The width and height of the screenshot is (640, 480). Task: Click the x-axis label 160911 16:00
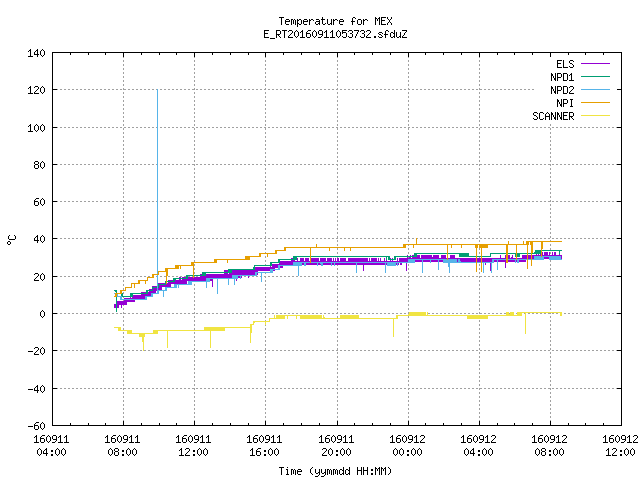pos(264,446)
